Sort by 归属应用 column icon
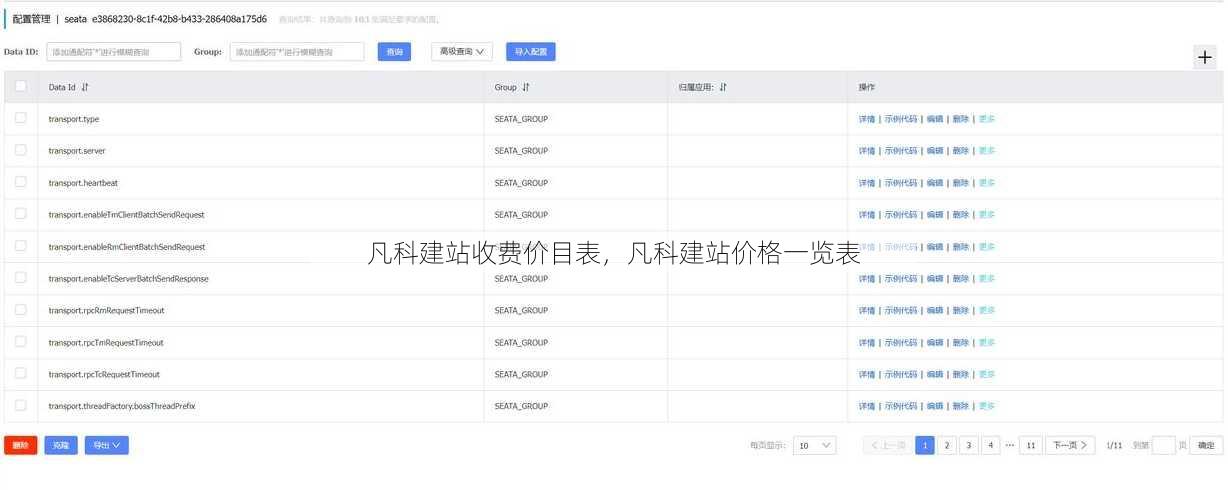The width and height of the screenshot is (1228, 490). click(x=723, y=88)
